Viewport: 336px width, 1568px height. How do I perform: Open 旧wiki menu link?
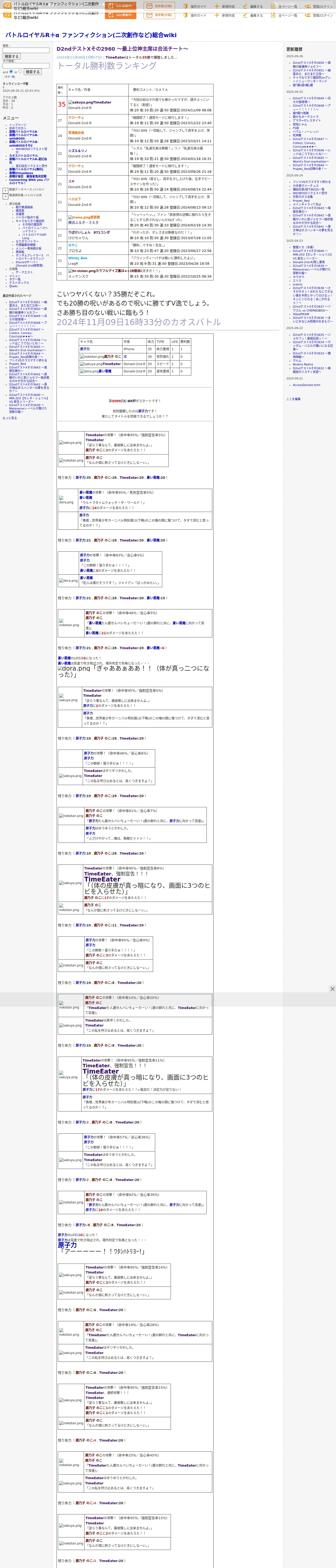pyautogui.click(x=13, y=286)
